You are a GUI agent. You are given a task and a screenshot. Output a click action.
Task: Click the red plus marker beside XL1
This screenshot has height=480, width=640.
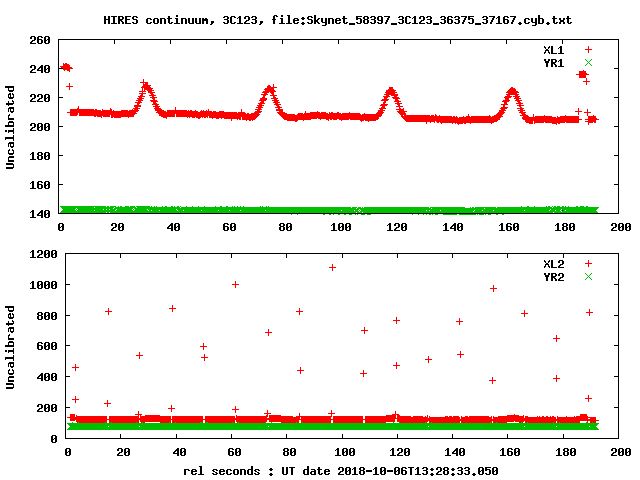[588, 50]
